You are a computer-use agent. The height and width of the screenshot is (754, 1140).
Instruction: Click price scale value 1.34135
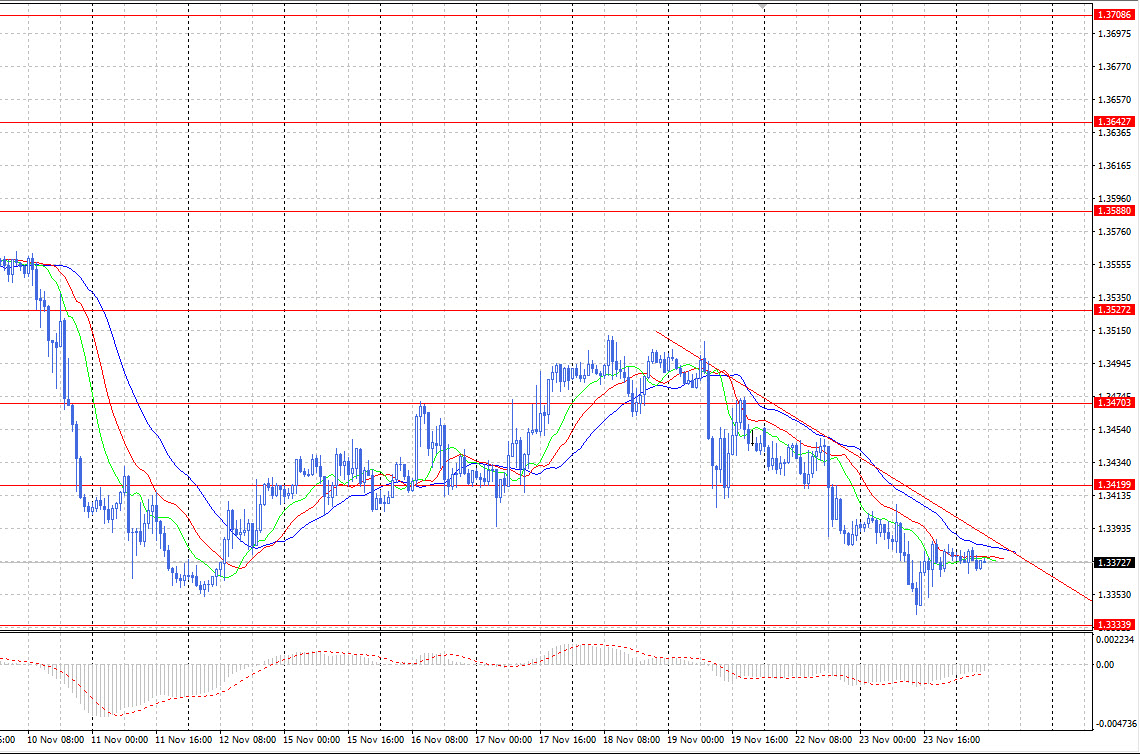pyautogui.click(x=1114, y=496)
